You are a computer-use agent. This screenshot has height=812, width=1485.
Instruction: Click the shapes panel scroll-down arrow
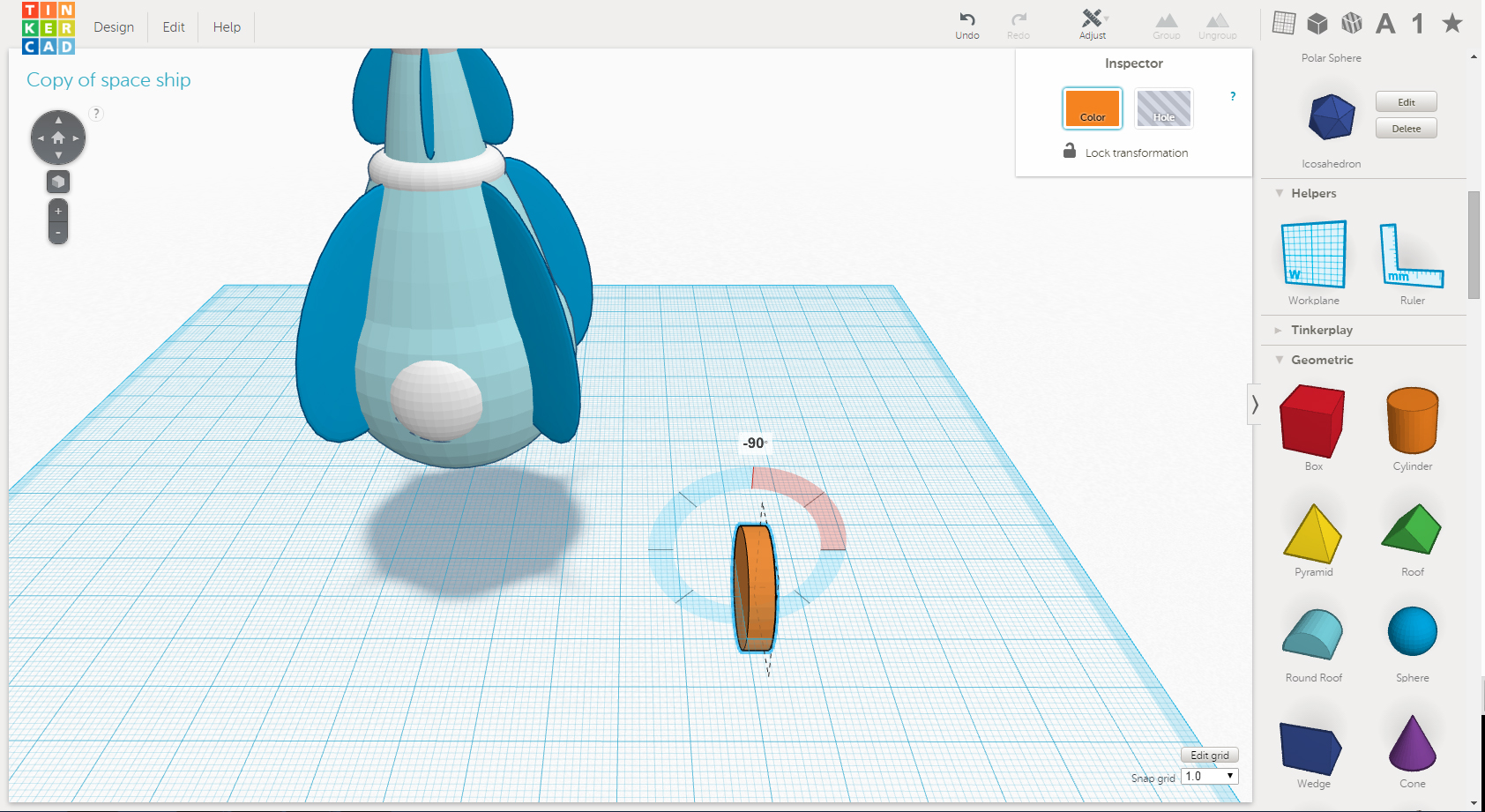pyautogui.click(x=1474, y=802)
